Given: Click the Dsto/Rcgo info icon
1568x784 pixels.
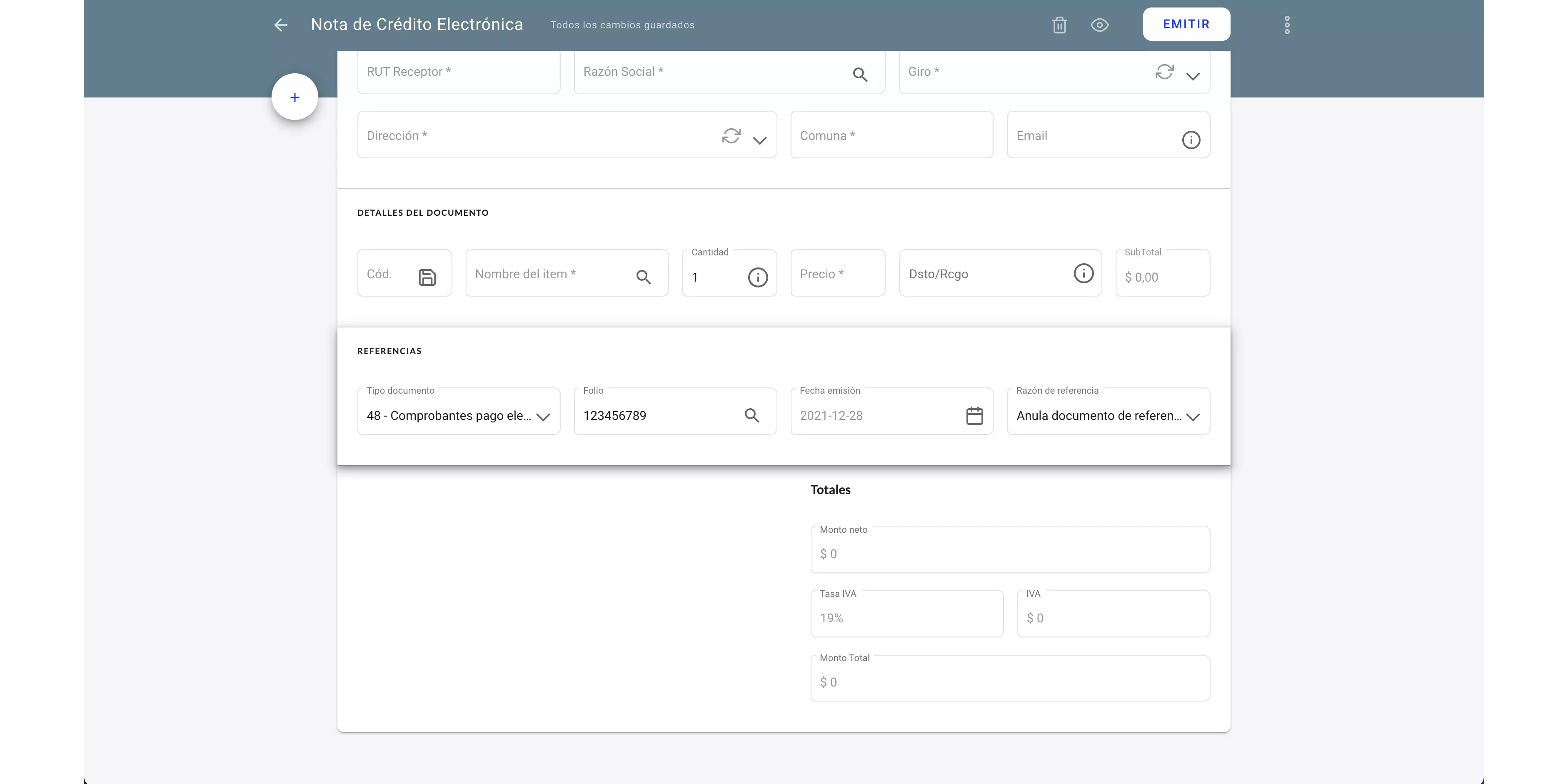Looking at the screenshot, I should [1083, 273].
